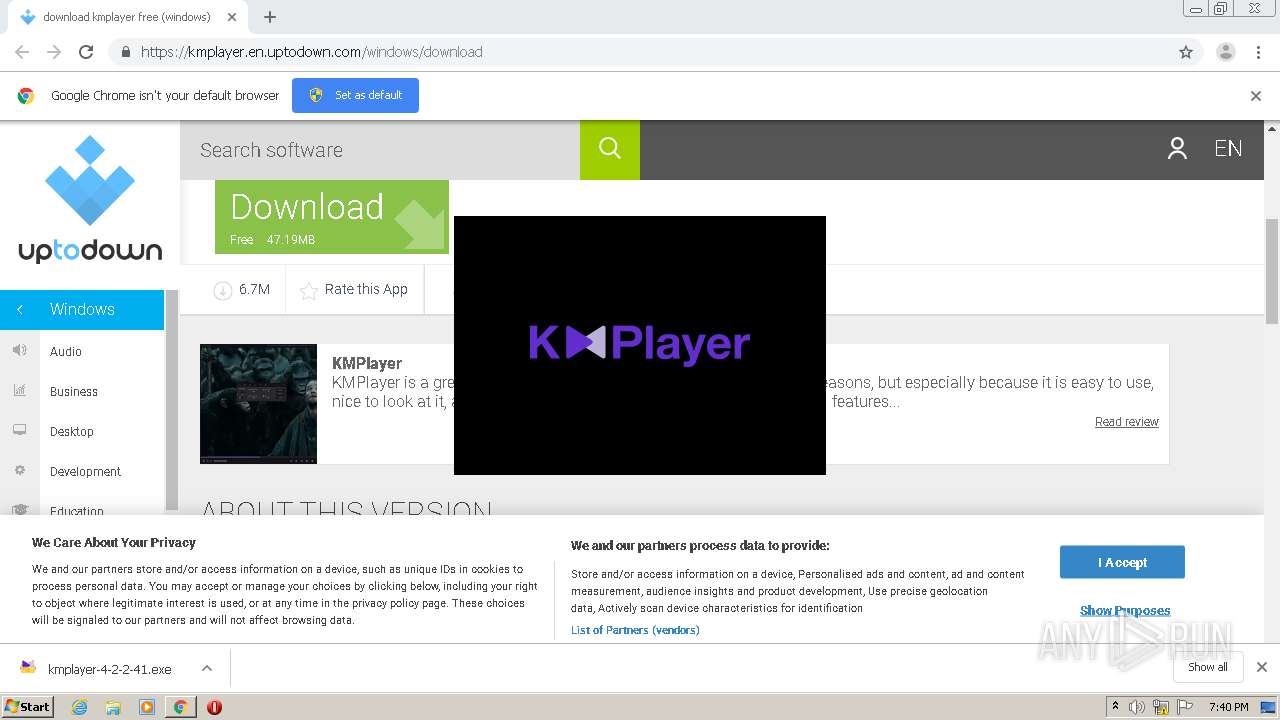The image size is (1280, 720).
Task: Click the Audio speaker icon in sidebar
Action: [19, 350]
